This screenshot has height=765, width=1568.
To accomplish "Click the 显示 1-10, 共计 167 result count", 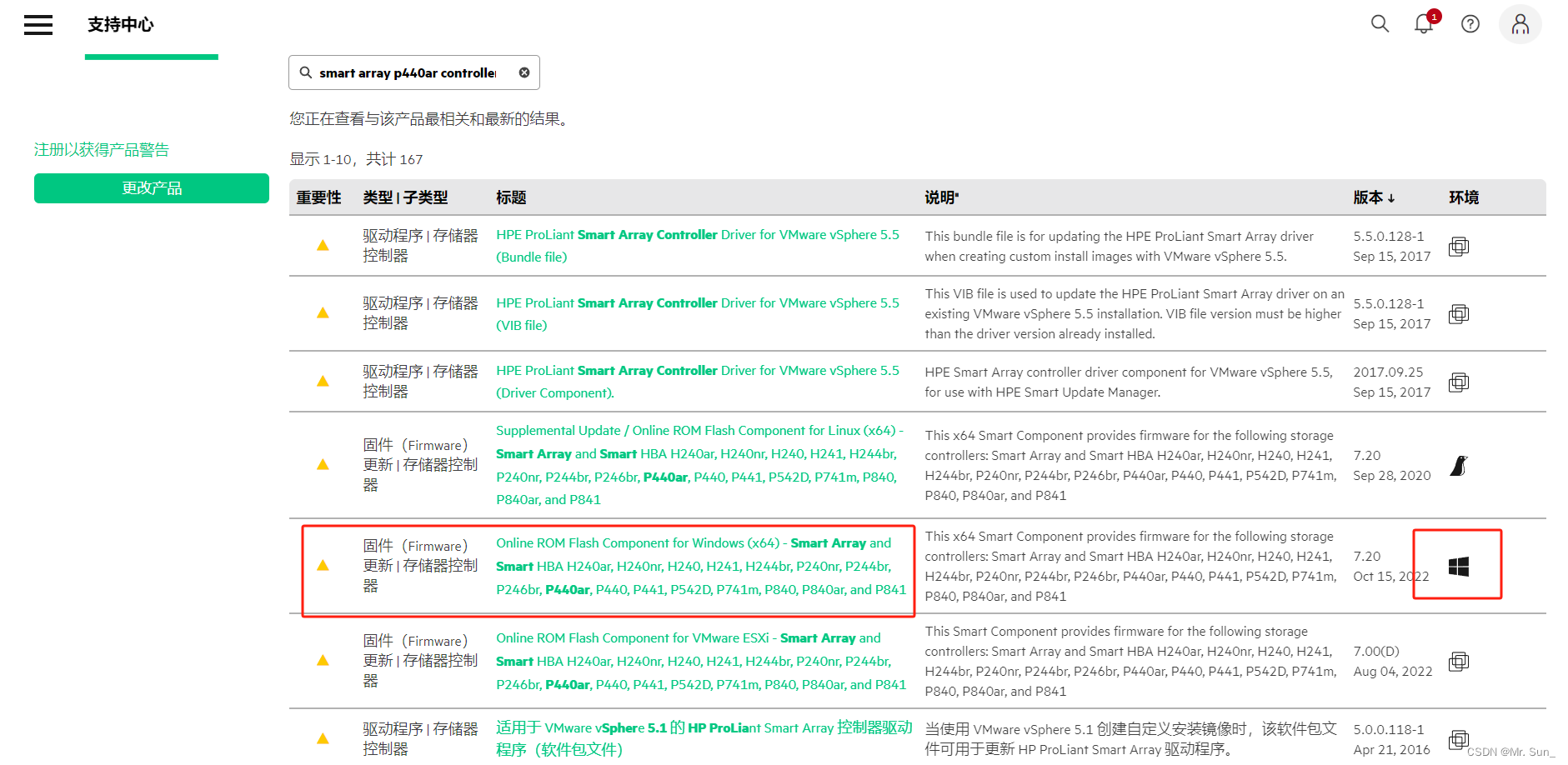I will 356,159.
